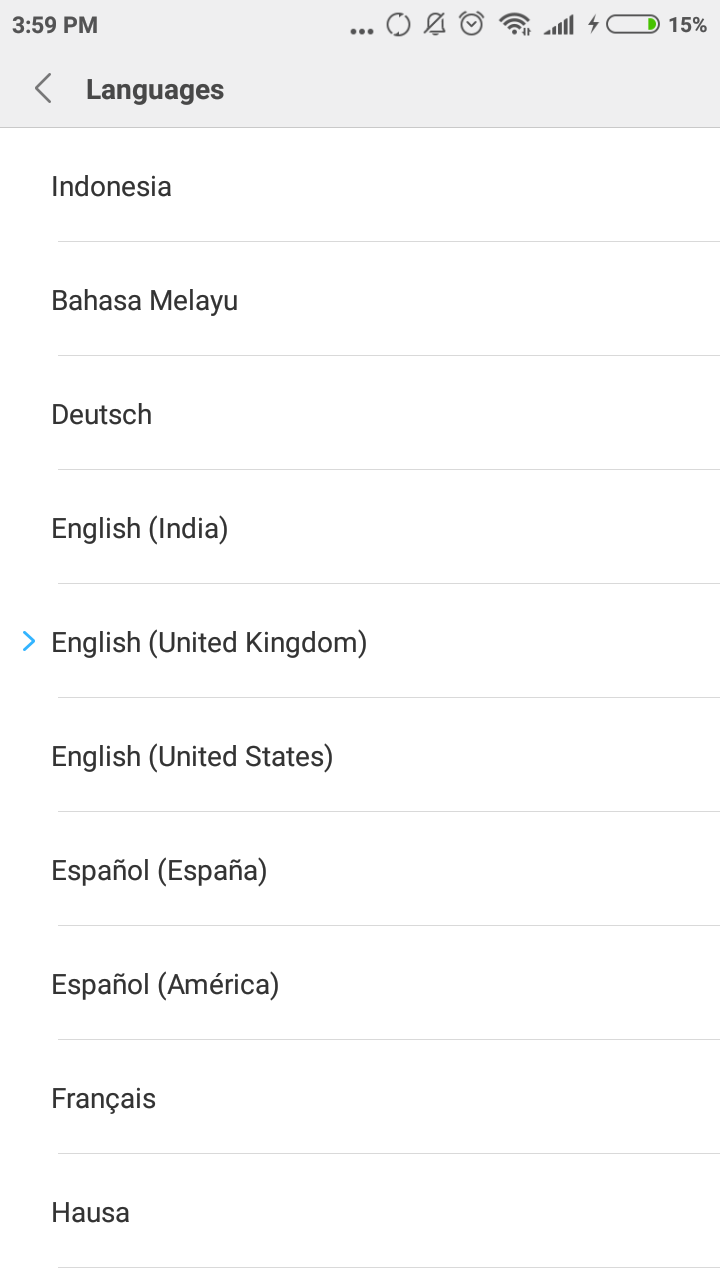Tap the cellular signal bars icon

559,25
